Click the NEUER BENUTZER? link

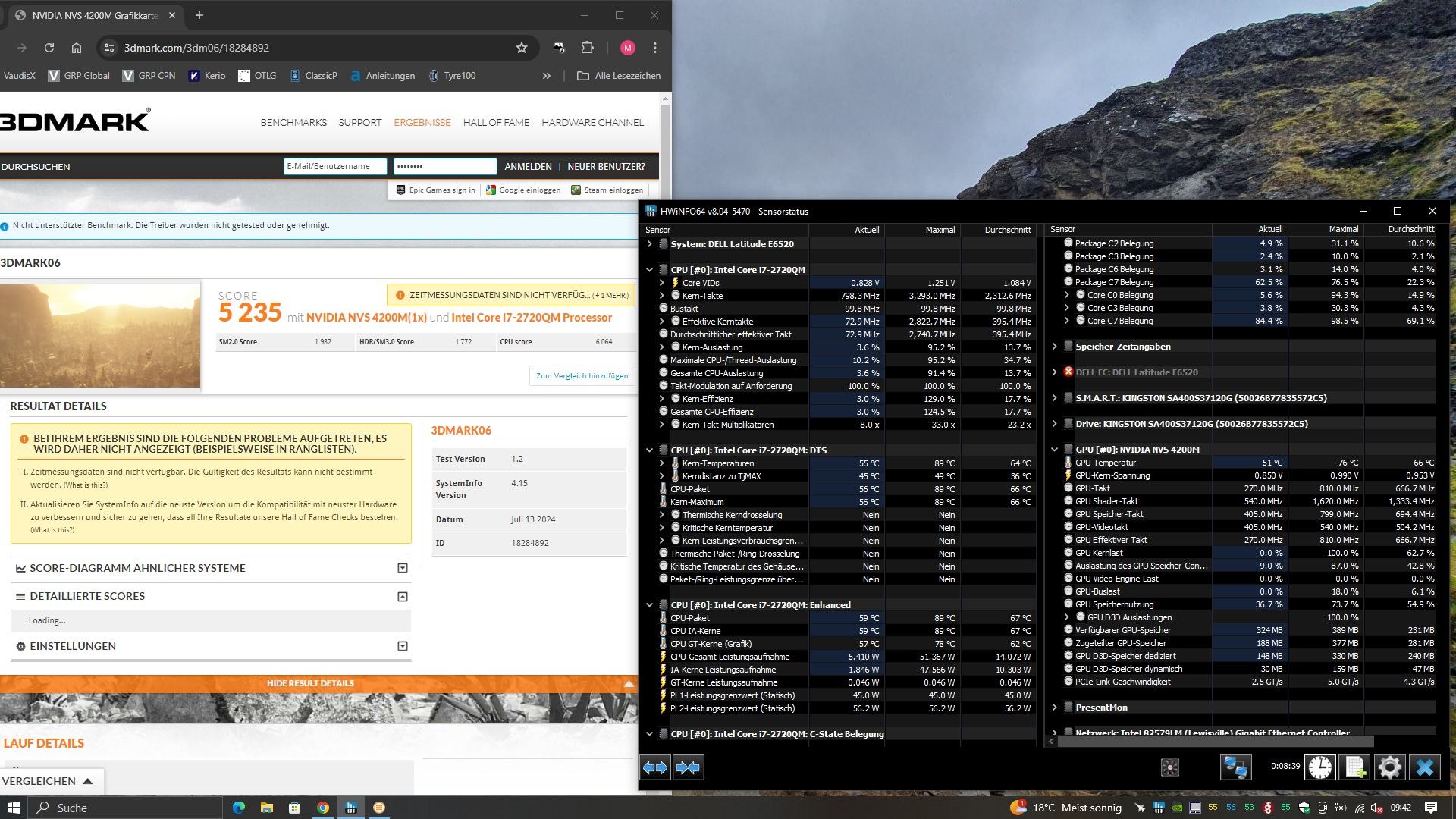pos(606,167)
